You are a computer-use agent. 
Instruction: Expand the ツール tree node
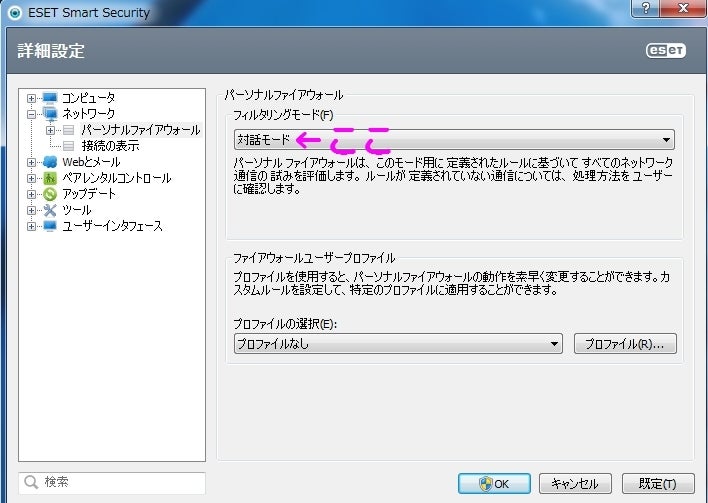[31, 210]
